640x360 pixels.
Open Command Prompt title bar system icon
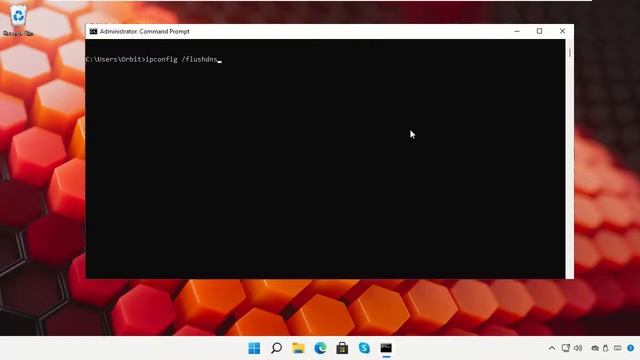coord(93,31)
